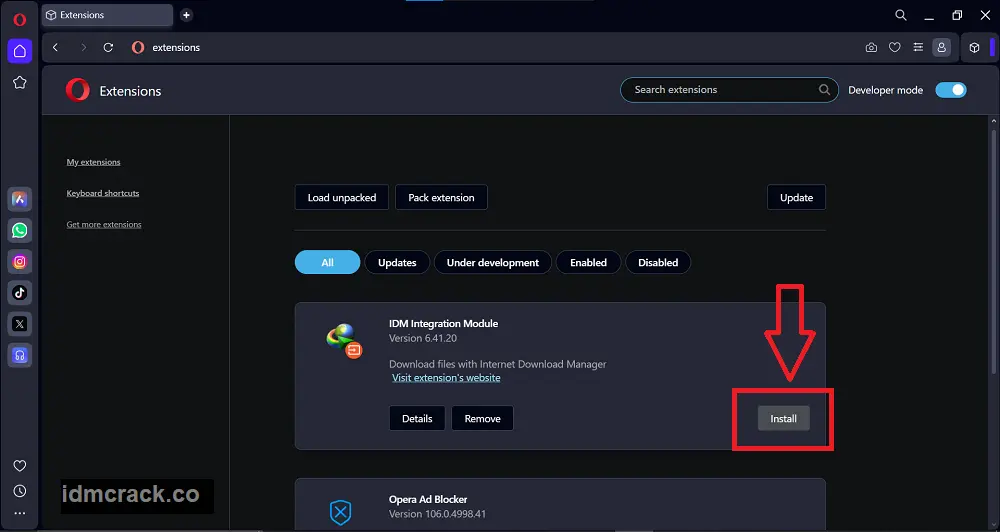Select the Enabled filter tab
1000x532 pixels.
[588, 262]
